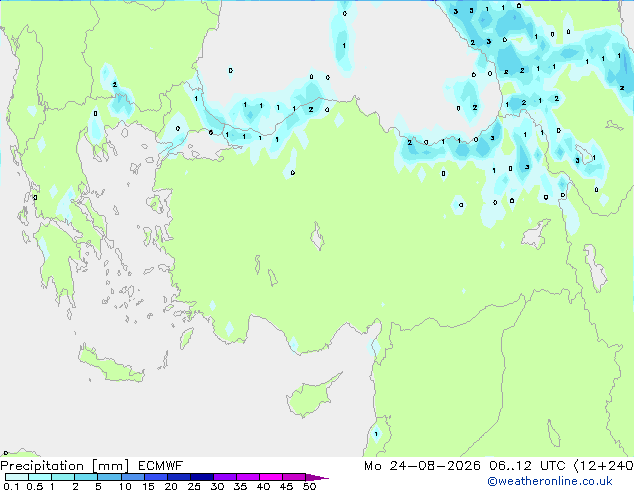Click the legend value "35"
The width and height of the screenshot is (634, 490).
pyautogui.click(x=240, y=486)
